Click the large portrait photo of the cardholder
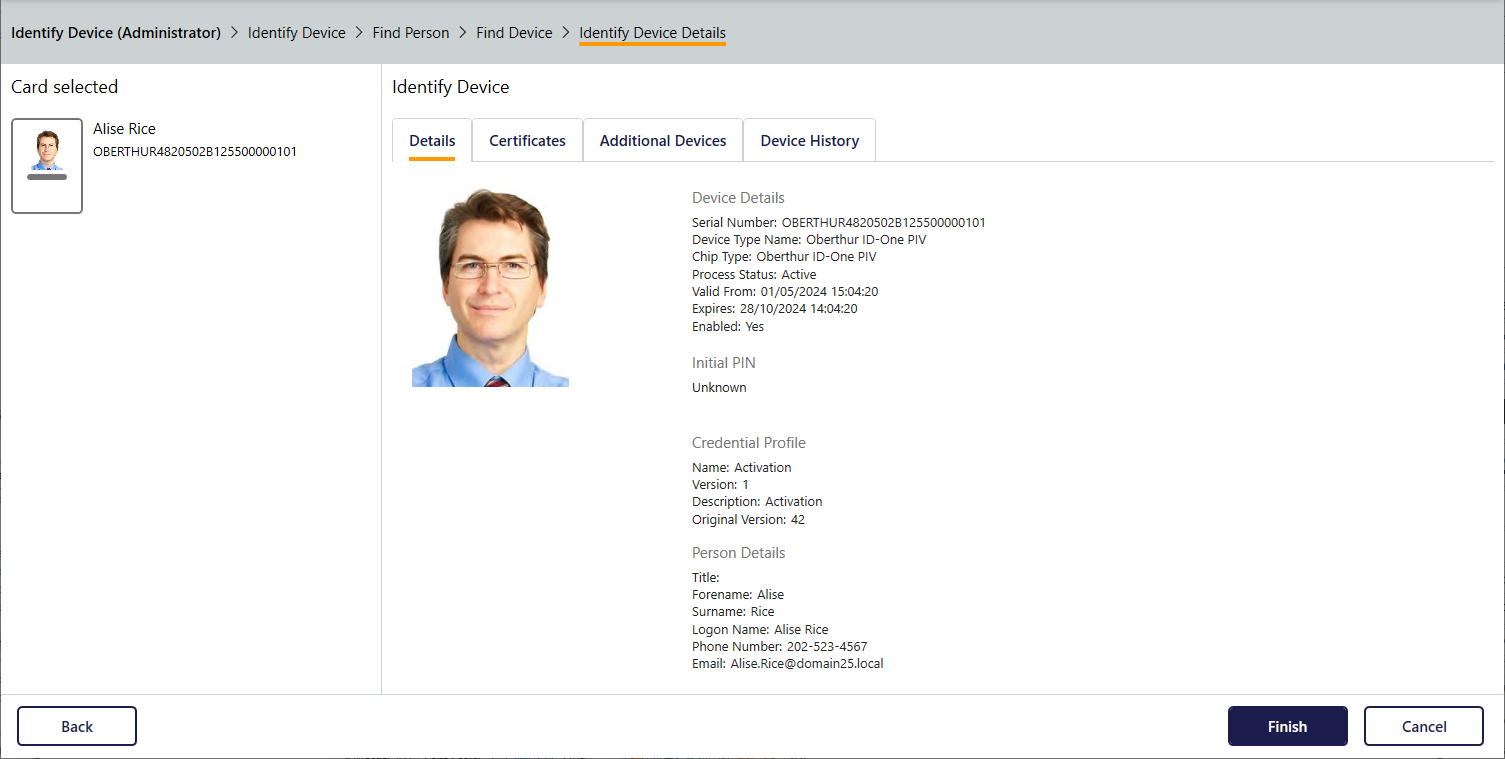This screenshot has height=759, width=1505. click(x=490, y=287)
